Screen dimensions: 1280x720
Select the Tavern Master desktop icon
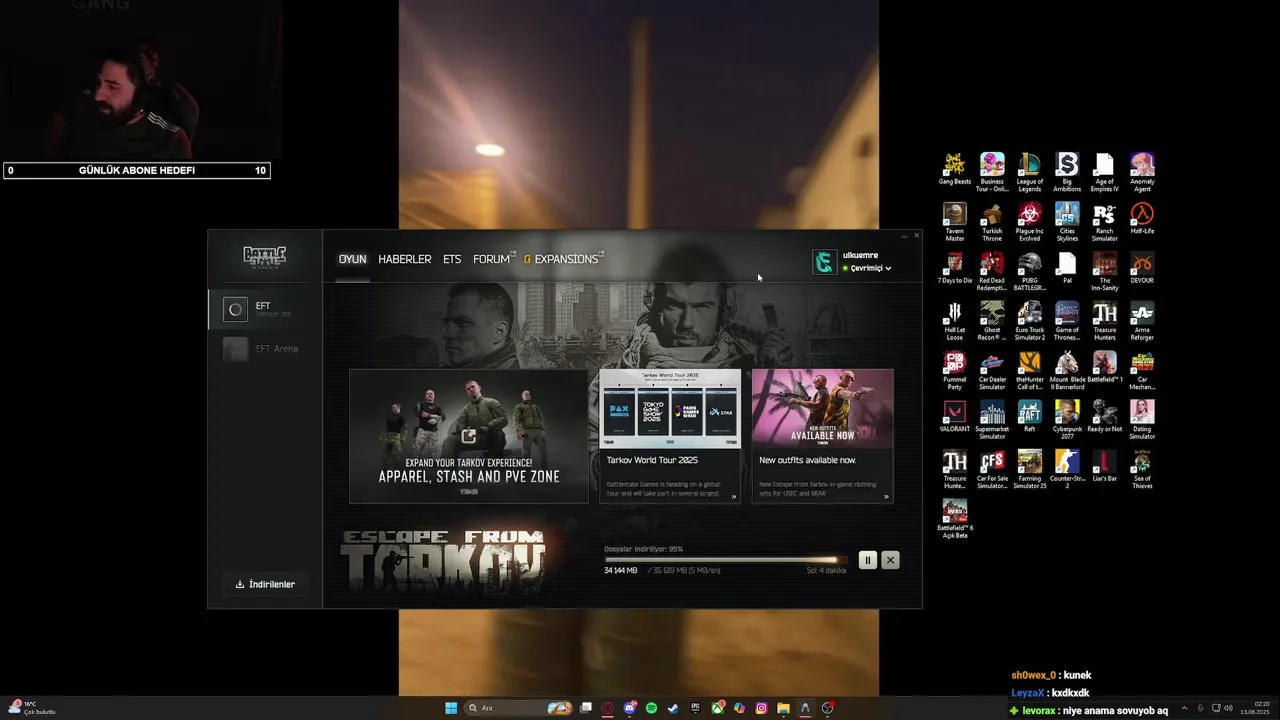pos(955,222)
